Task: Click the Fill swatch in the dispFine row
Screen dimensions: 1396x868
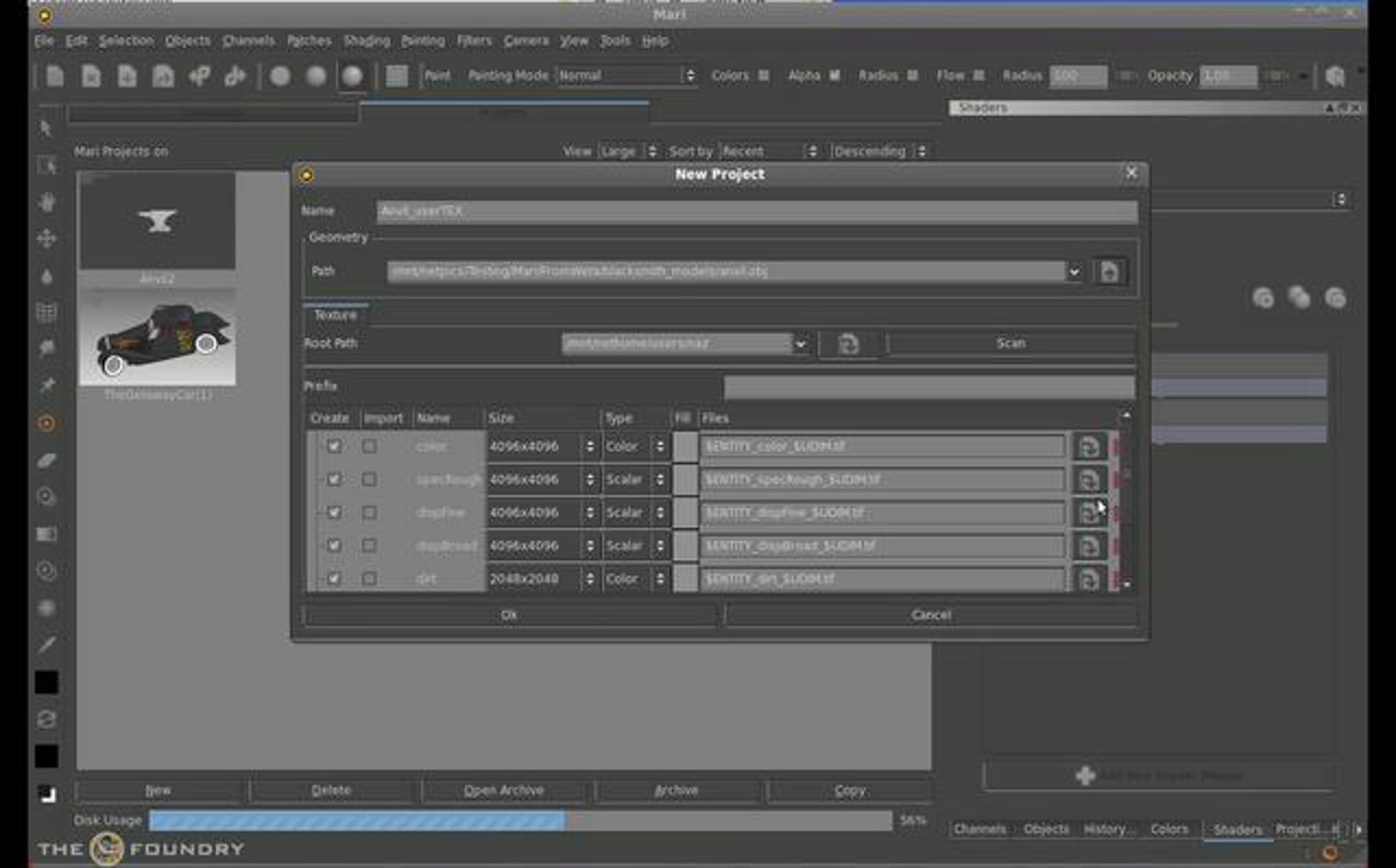Action: pyautogui.click(x=686, y=513)
